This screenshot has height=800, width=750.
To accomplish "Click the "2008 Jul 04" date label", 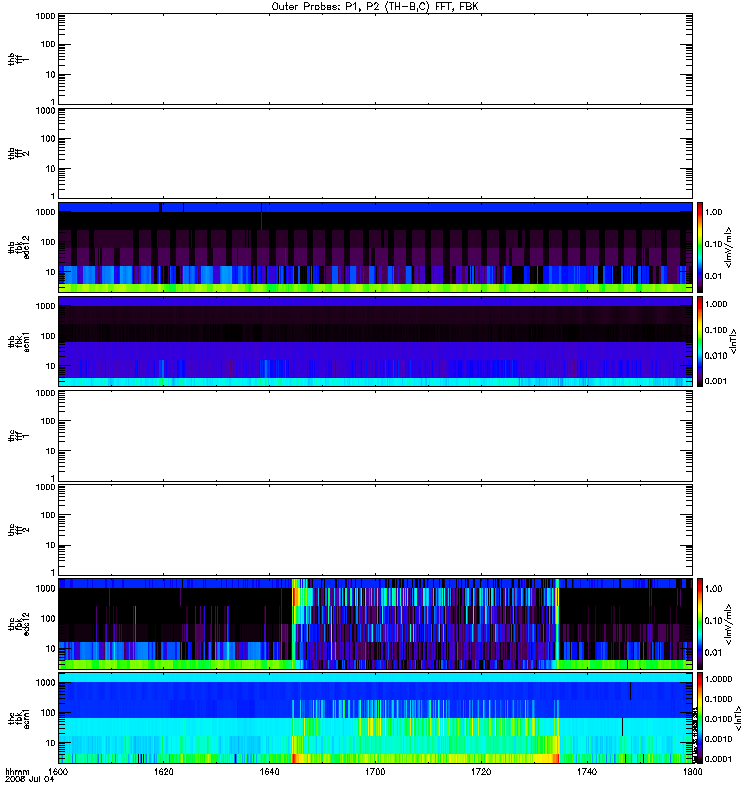I will tap(30, 779).
